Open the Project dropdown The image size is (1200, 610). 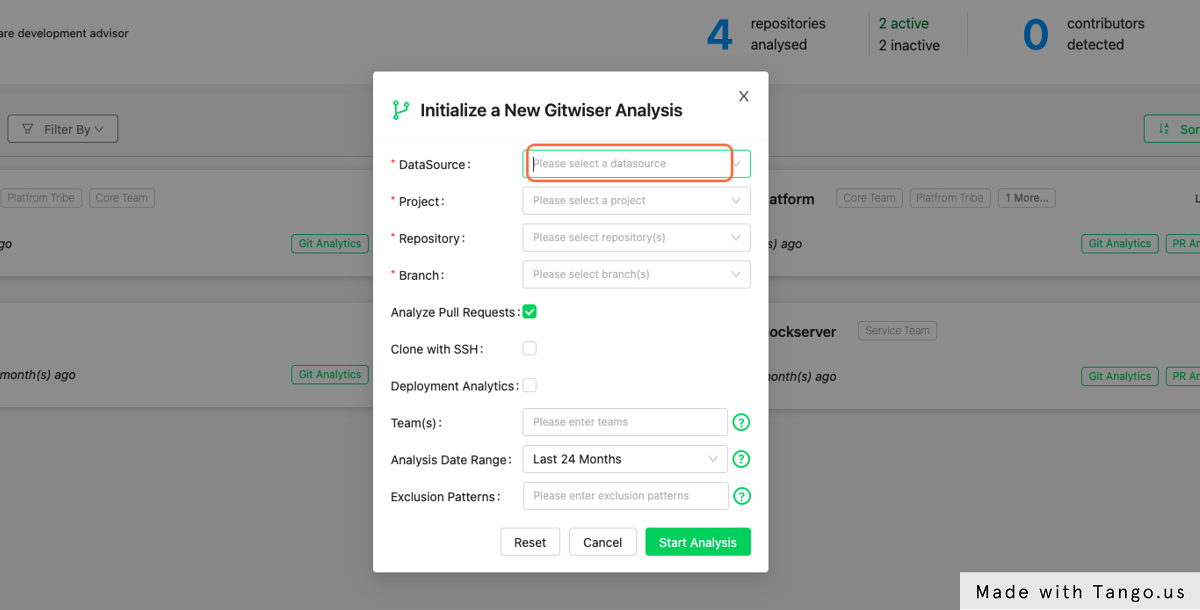[x=636, y=201]
